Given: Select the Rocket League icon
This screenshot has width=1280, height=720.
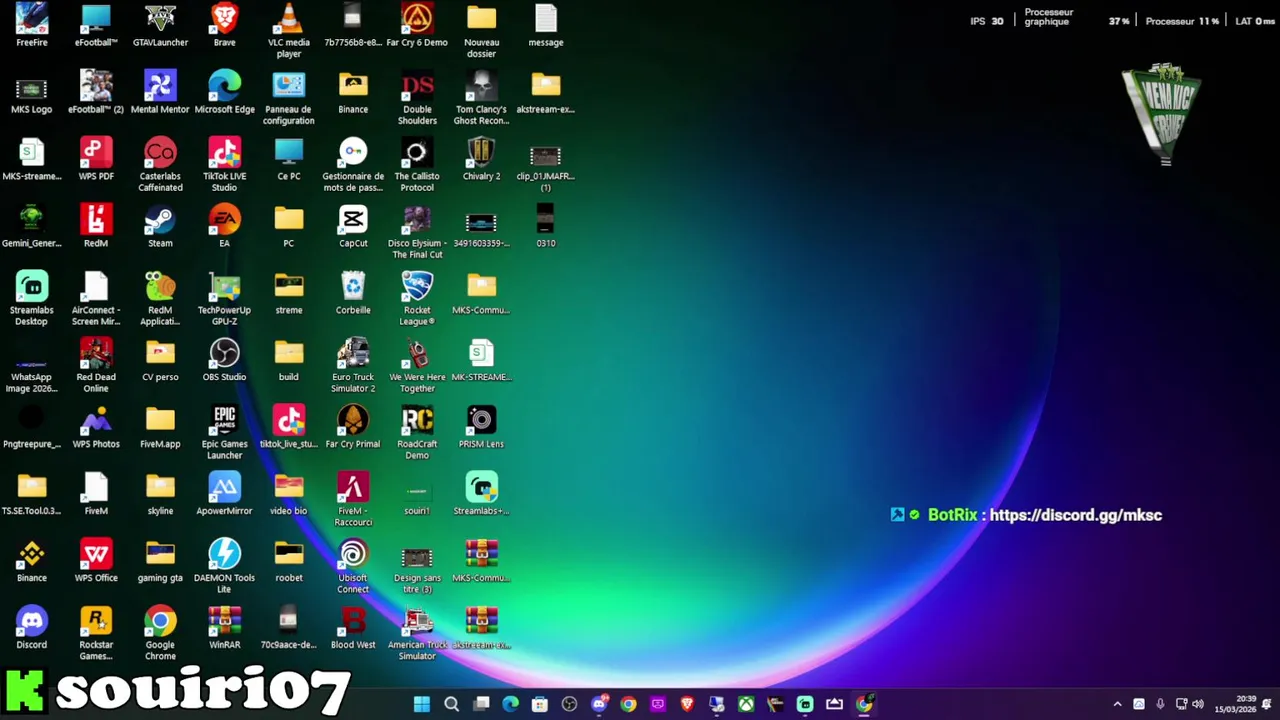Looking at the screenshot, I should click(417, 299).
